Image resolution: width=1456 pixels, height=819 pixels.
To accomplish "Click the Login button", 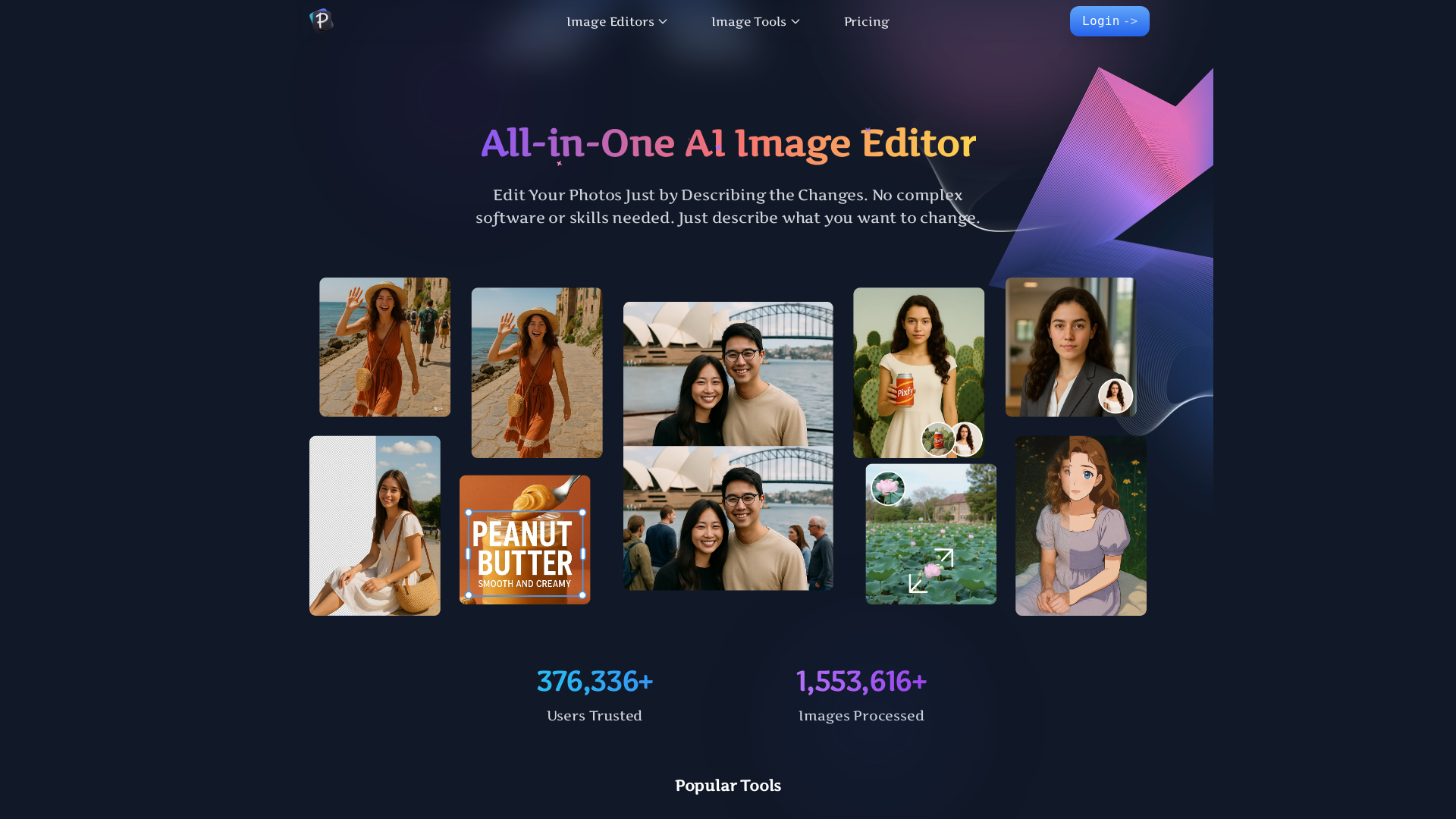I will (x=1109, y=21).
